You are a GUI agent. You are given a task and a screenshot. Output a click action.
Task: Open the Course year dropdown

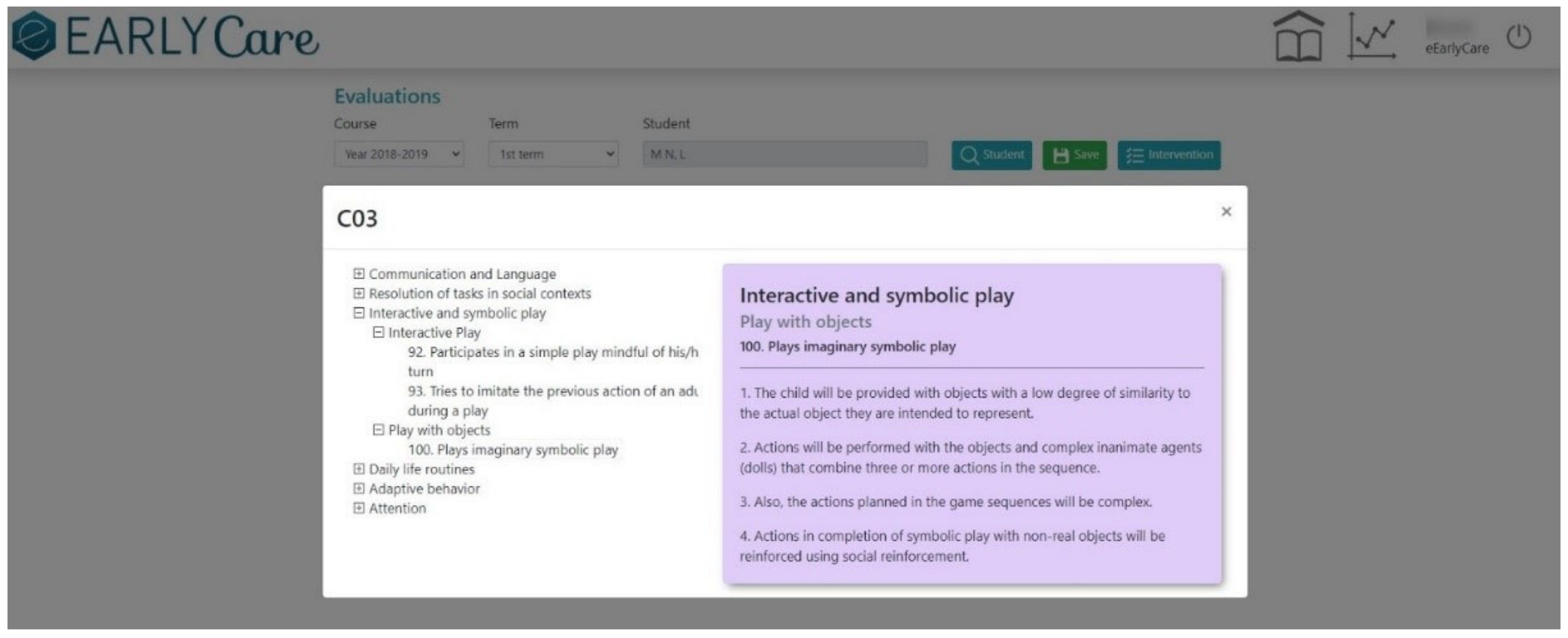pos(399,154)
